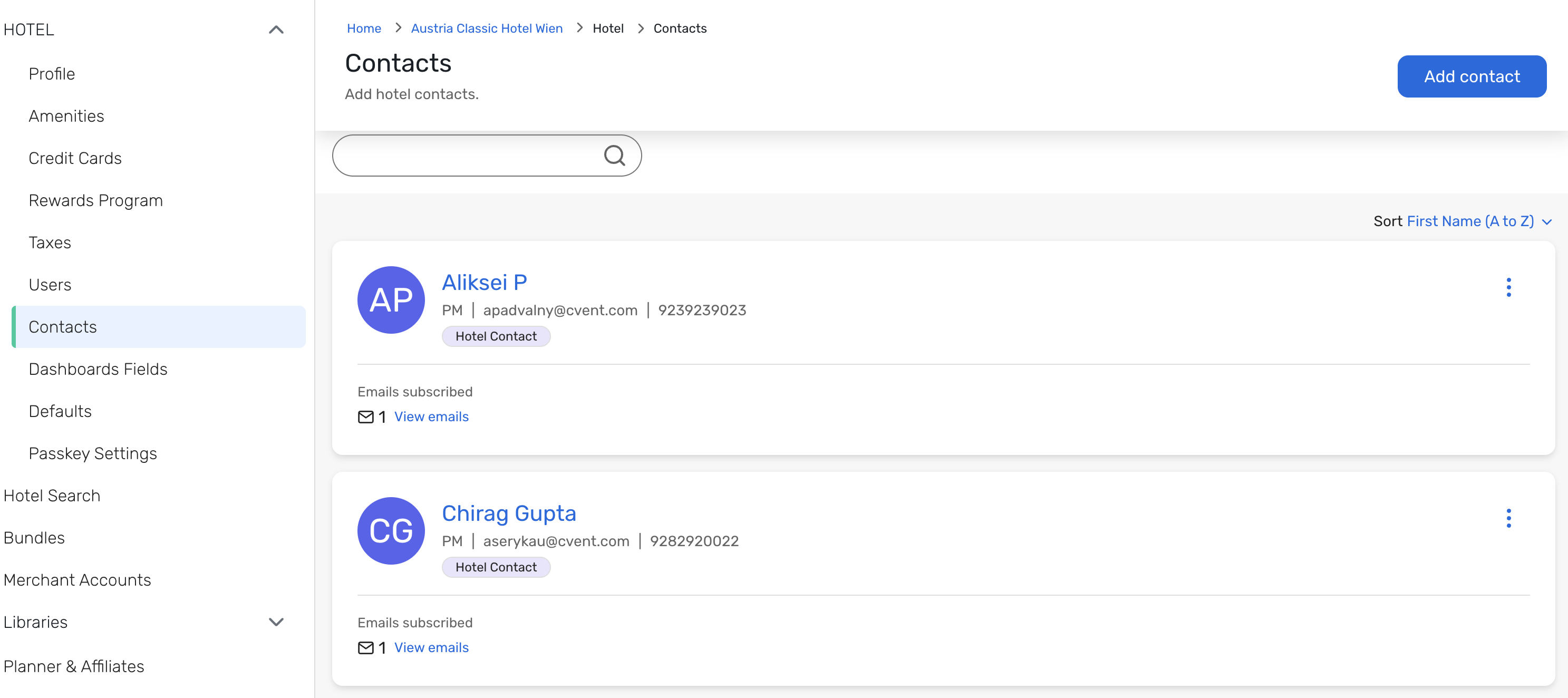This screenshot has width=1568, height=698.
Task: Go to Credit Cards in sidebar
Action: (x=75, y=158)
